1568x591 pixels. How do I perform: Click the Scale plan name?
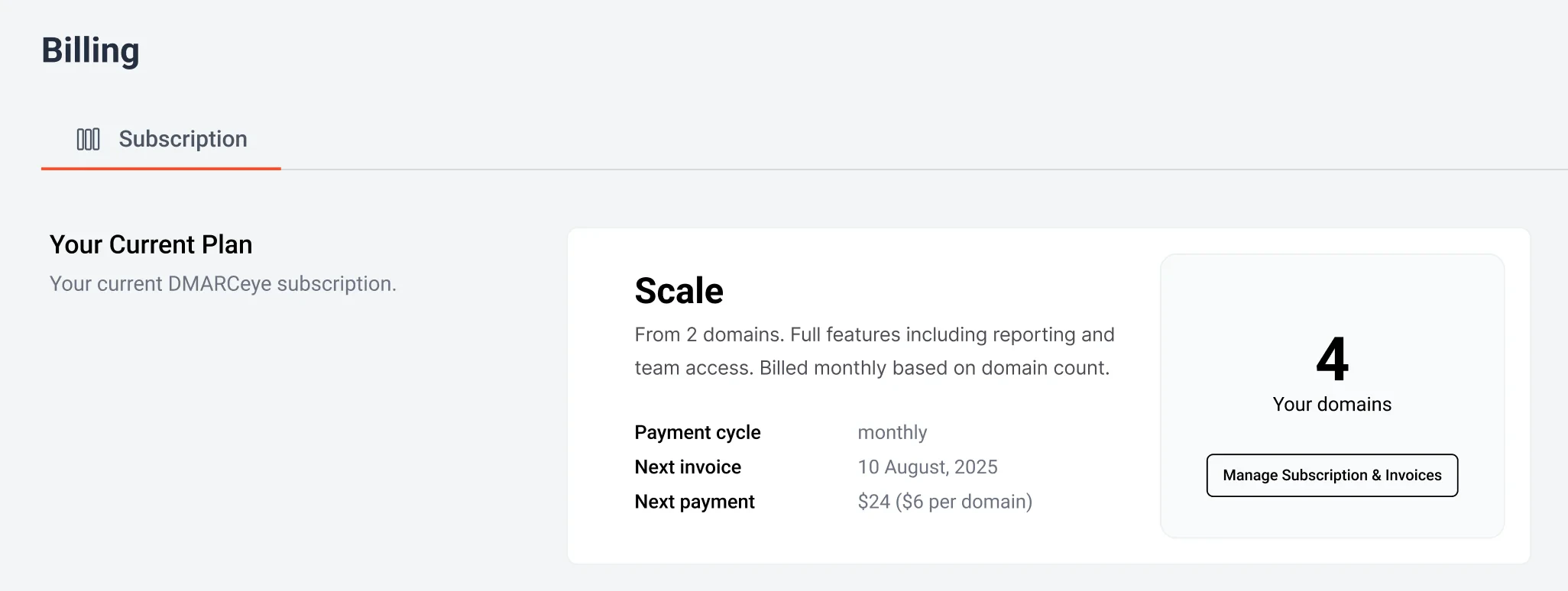679,291
